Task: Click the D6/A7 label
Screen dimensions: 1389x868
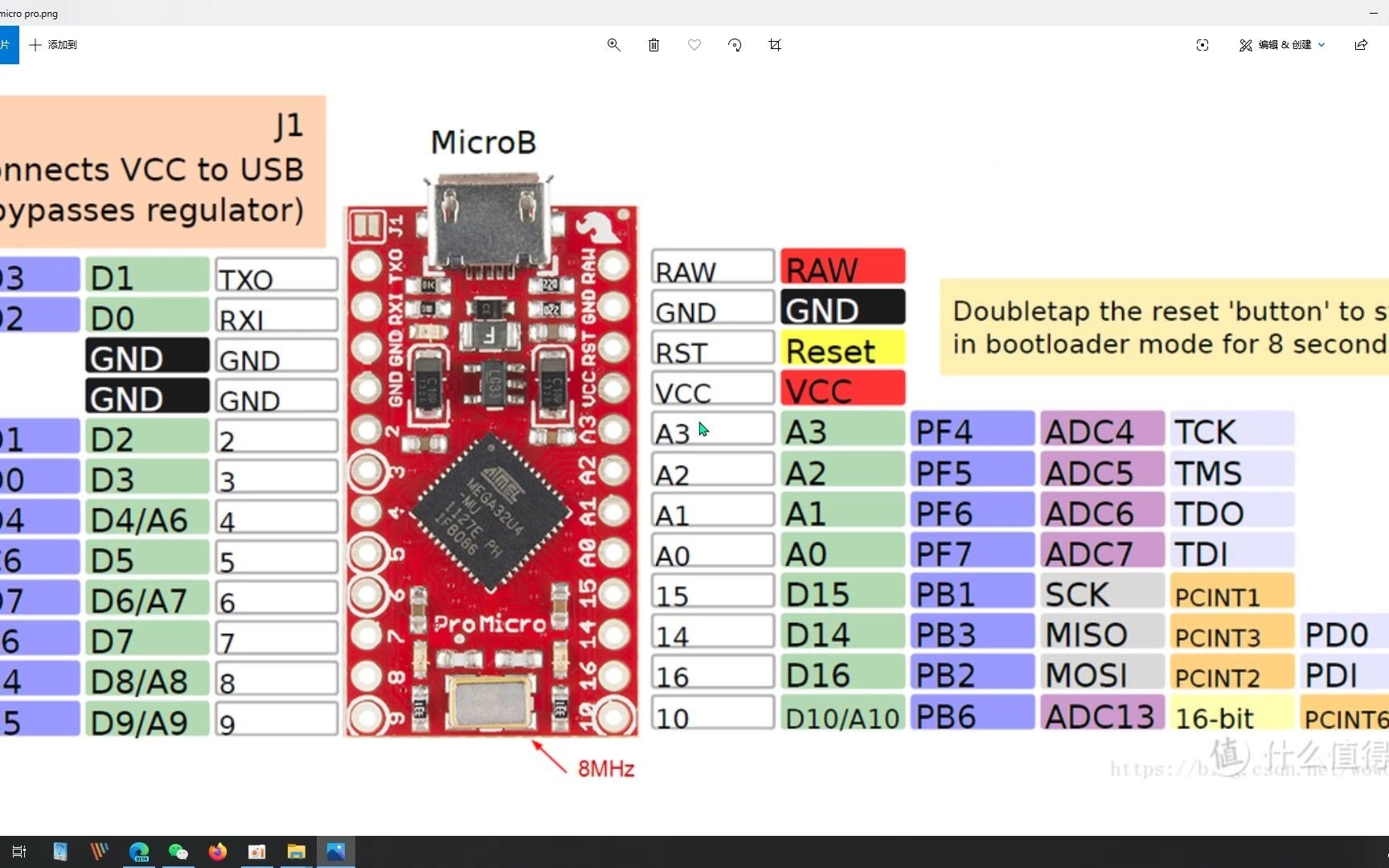Action: pyautogui.click(x=147, y=600)
